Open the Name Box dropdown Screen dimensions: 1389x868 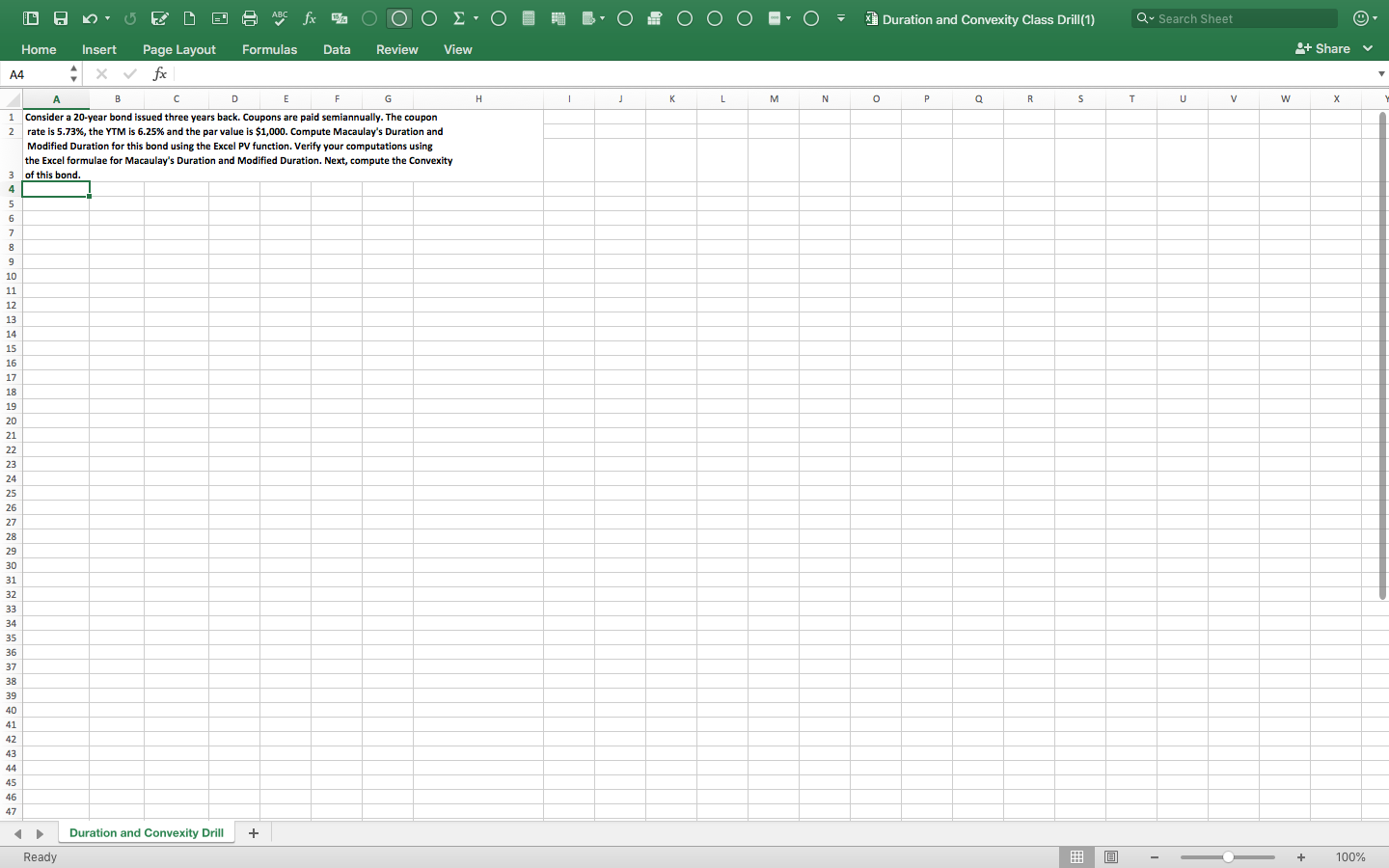(72, 73)
